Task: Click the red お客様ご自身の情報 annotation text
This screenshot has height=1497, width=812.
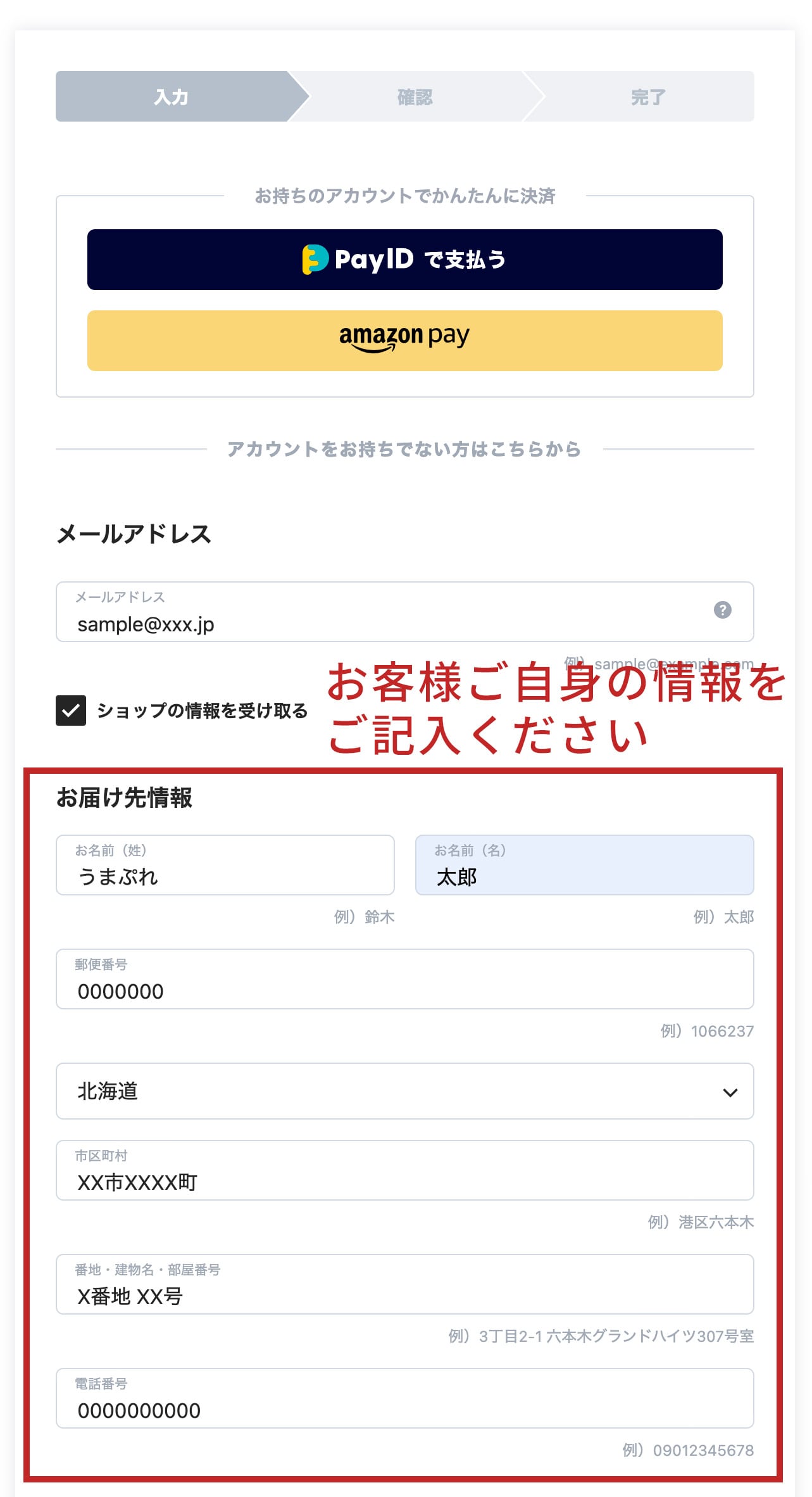Action: (556, 708)
